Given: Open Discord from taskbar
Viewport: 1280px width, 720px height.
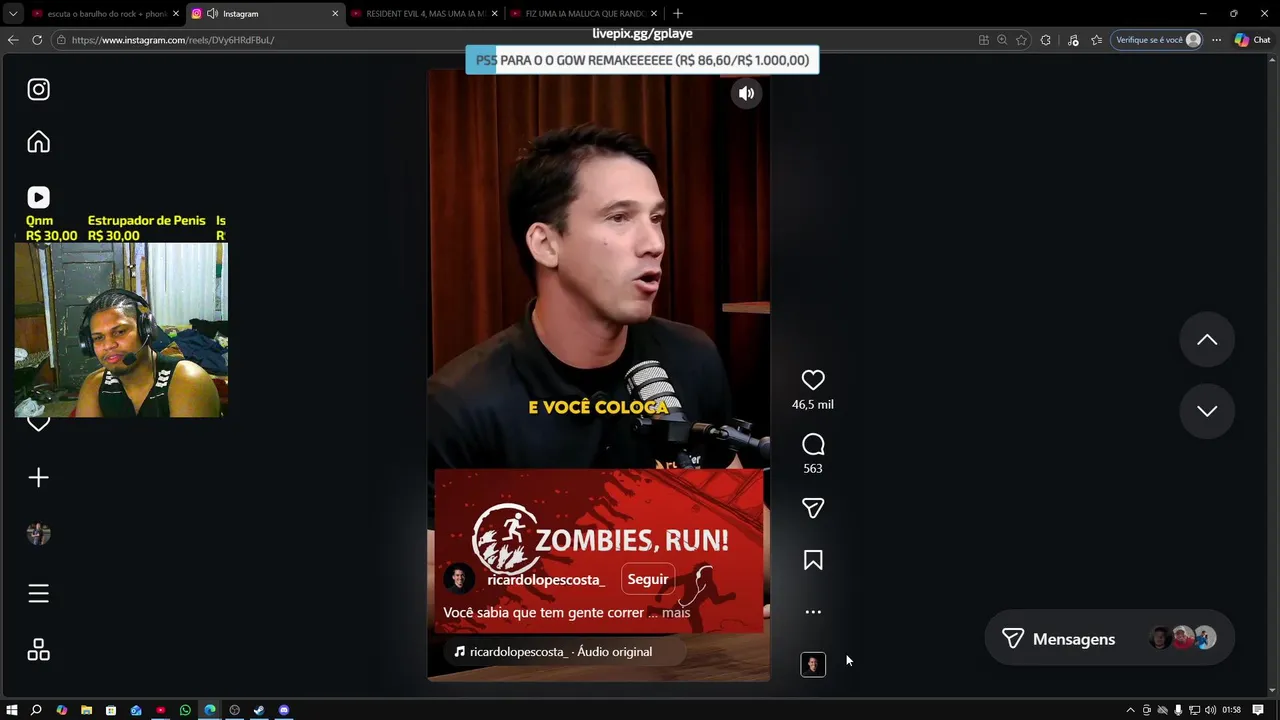Looking at the screenshot, I should (x=284, y=710).
